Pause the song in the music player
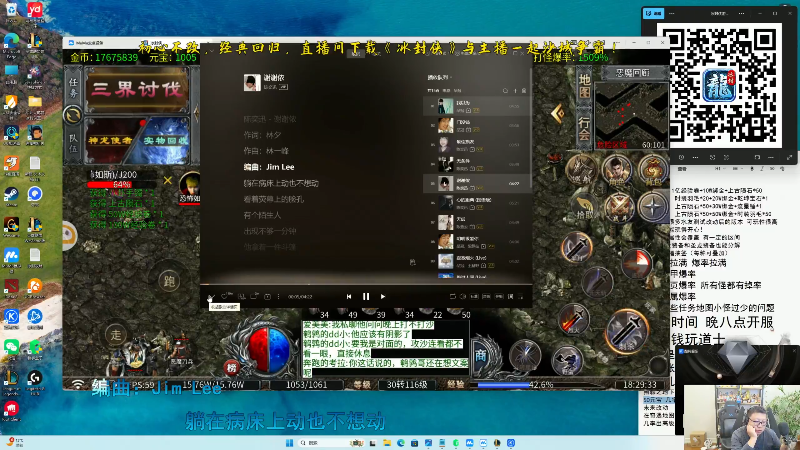This screenshot has height=450, width=800. click(366, 296)
